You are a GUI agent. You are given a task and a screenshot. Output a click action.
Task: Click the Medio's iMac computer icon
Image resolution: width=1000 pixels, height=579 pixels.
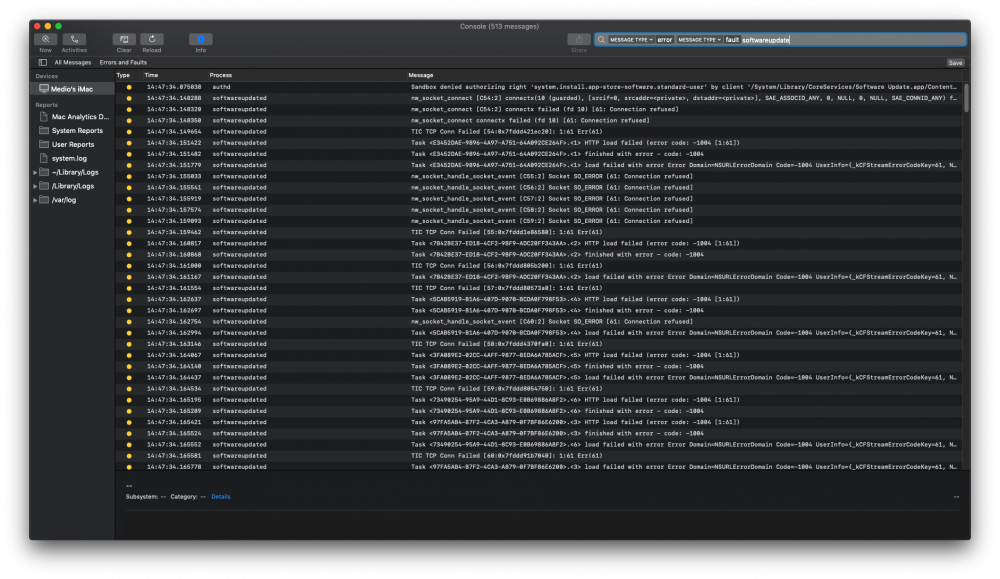44,89
